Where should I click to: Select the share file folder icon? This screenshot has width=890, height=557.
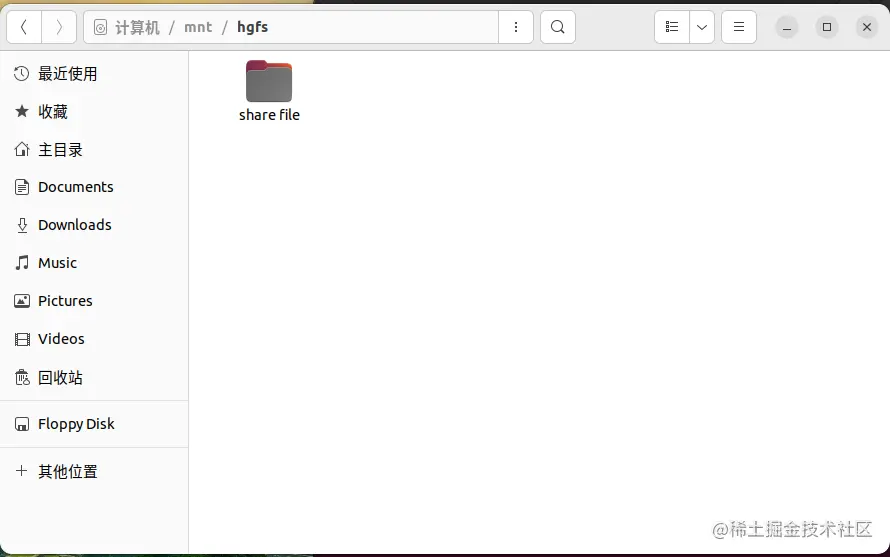tap(269, 81)
